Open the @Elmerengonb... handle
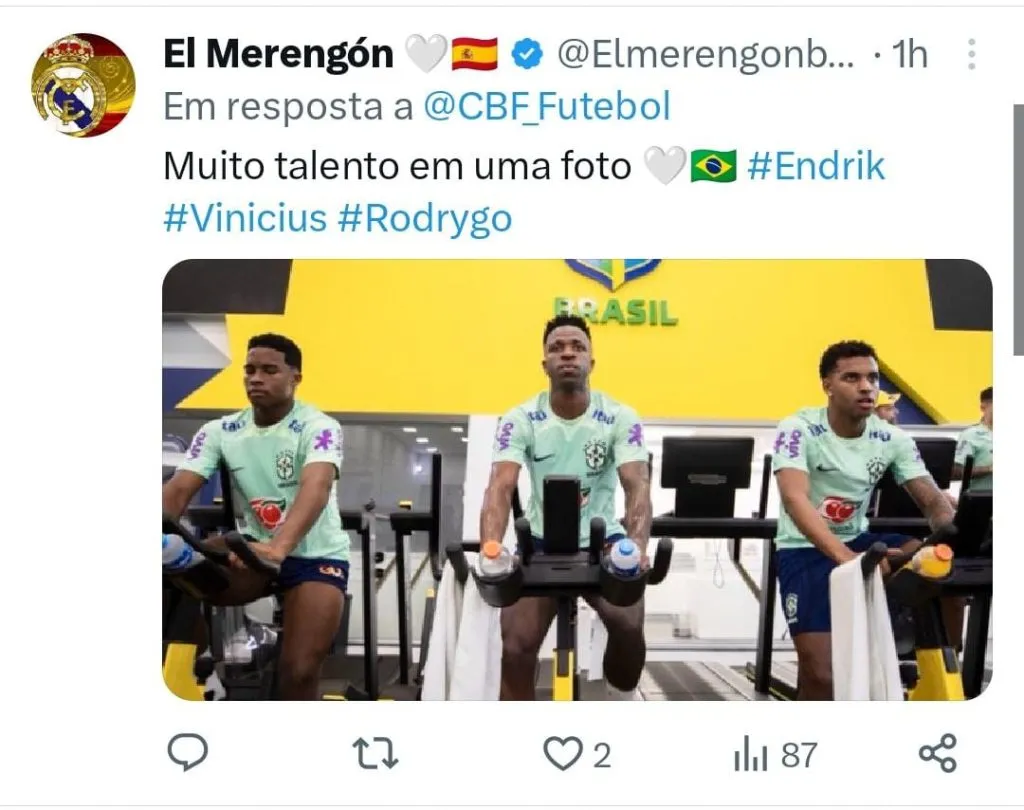 [705, 55]
